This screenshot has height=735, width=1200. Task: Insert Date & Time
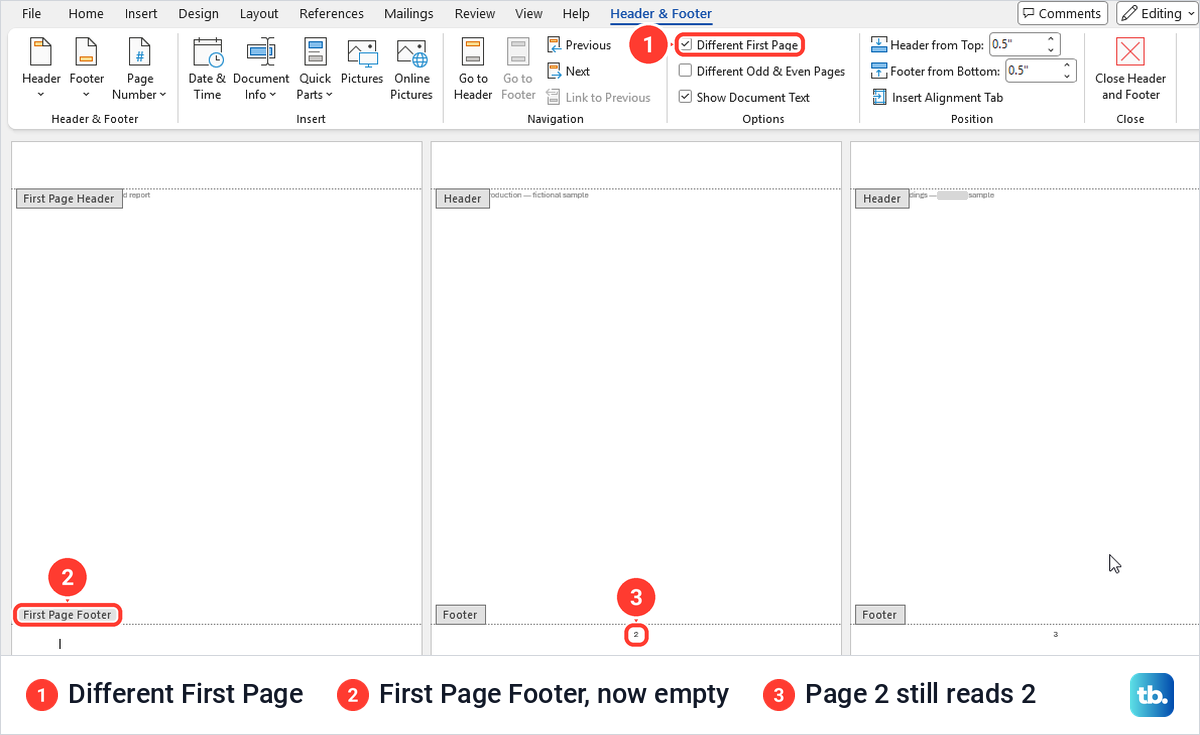coord(207,69)
